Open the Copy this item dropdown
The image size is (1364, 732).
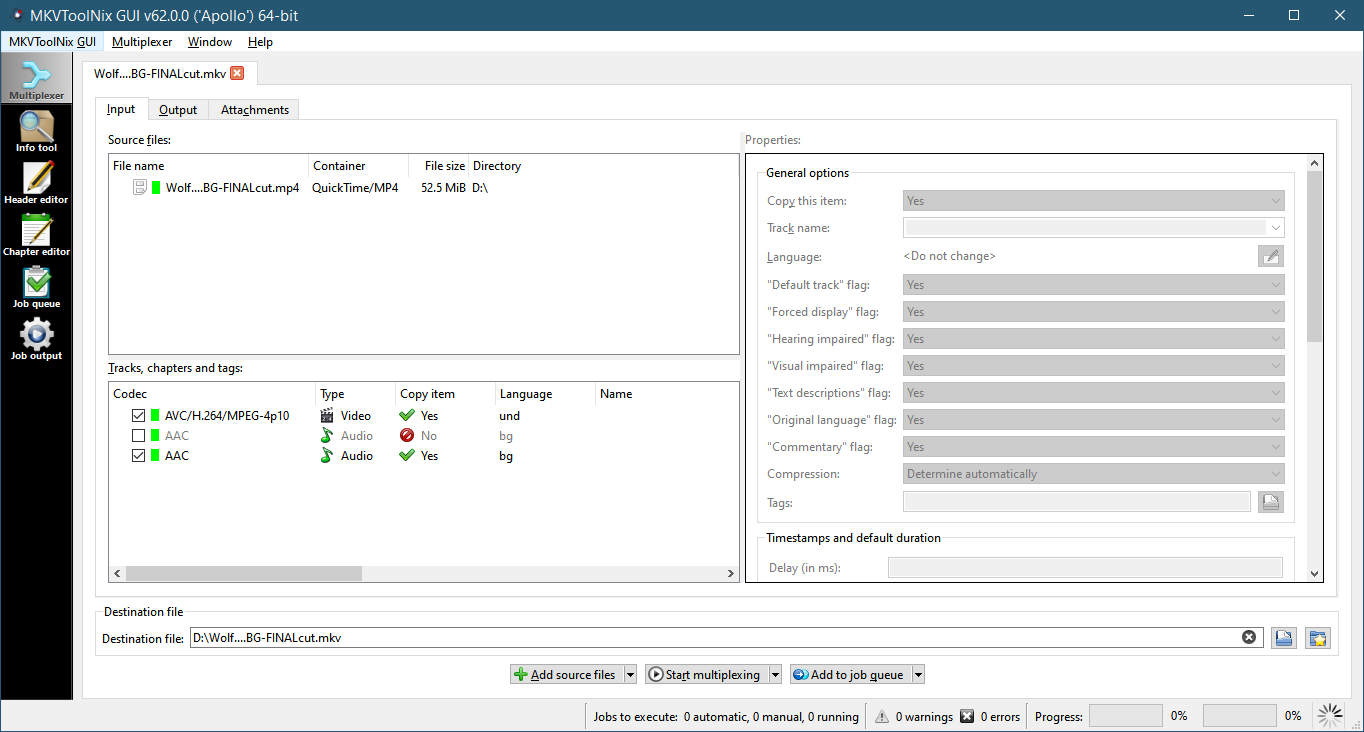click(1094, 201)
